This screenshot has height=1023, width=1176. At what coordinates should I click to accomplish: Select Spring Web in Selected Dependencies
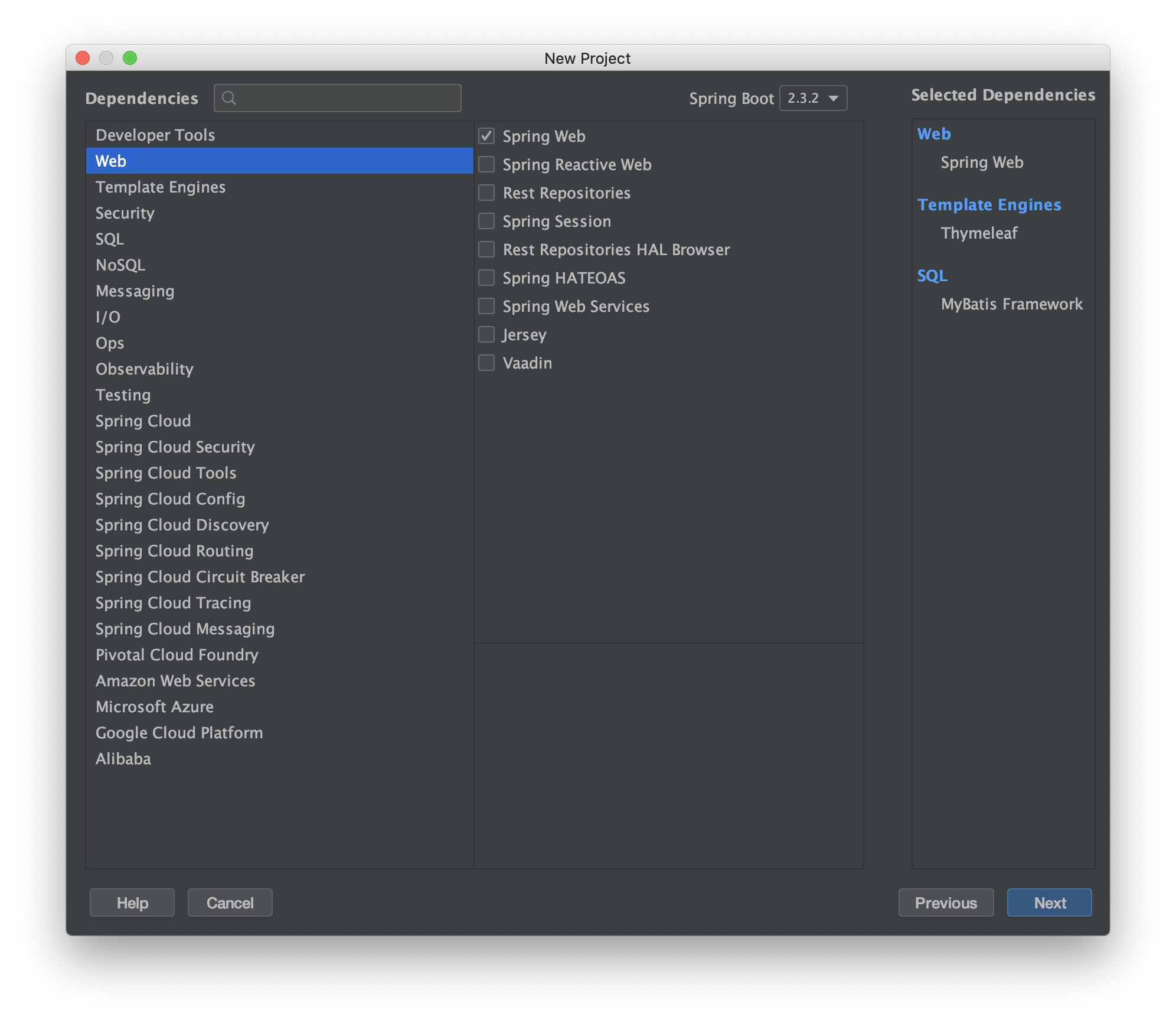[x=982, y=162]
